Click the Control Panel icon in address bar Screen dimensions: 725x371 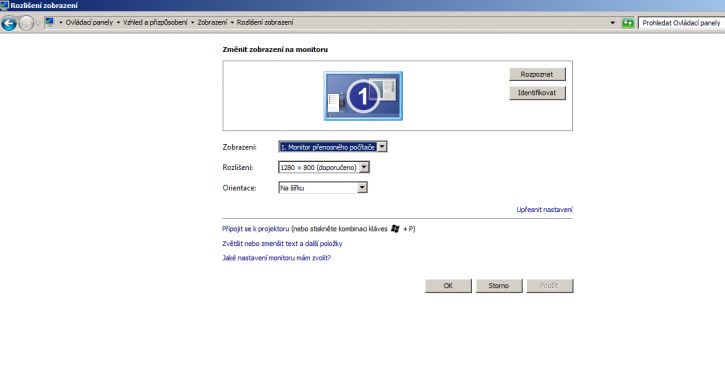pos(49,22)
